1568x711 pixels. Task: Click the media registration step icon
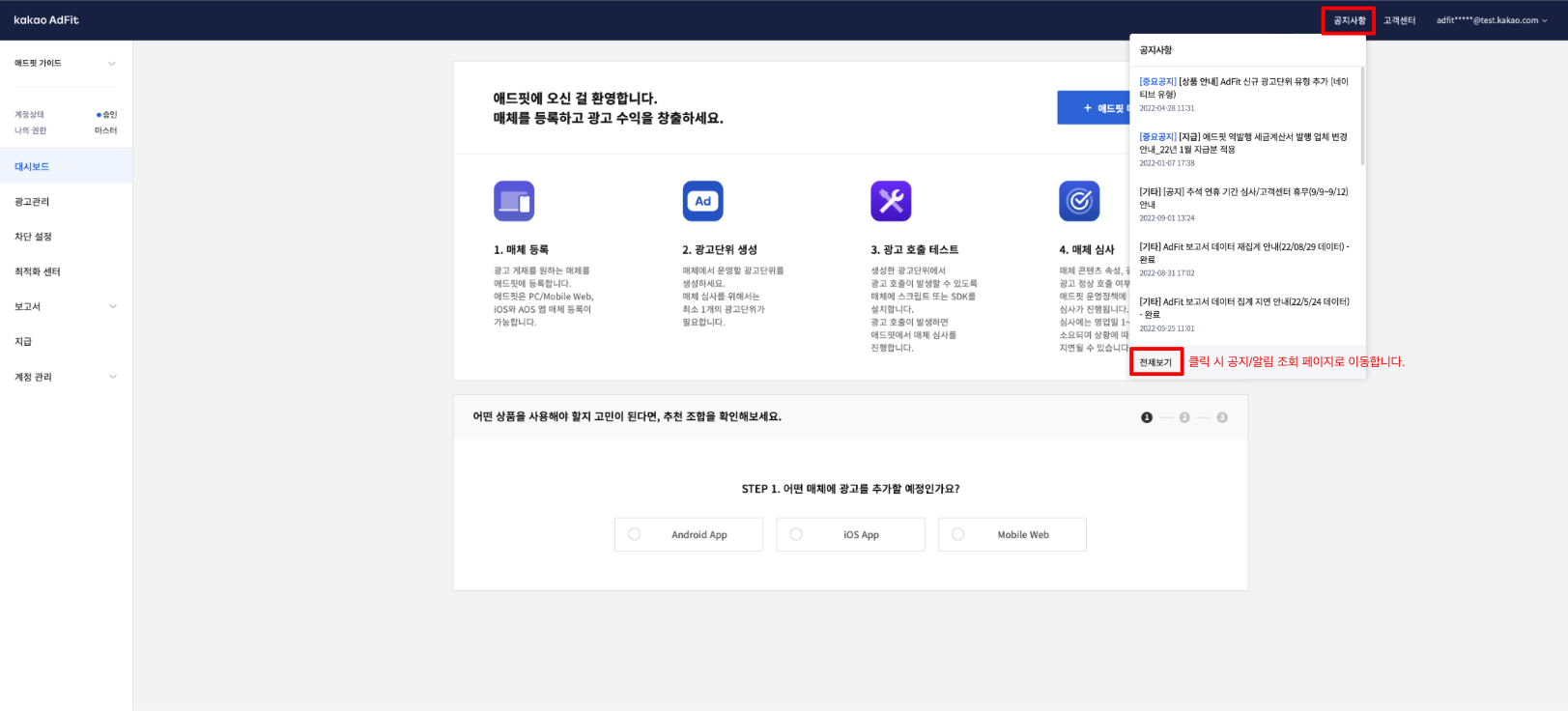tap(513, 201)
